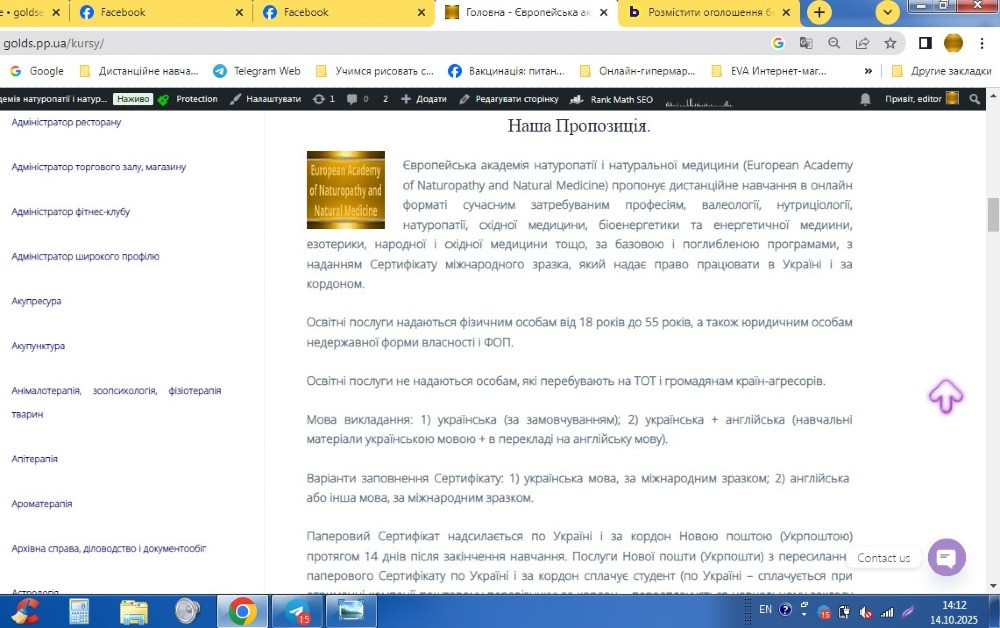Click the purple scroll-to-top arrow

click(x=945, y=398)
